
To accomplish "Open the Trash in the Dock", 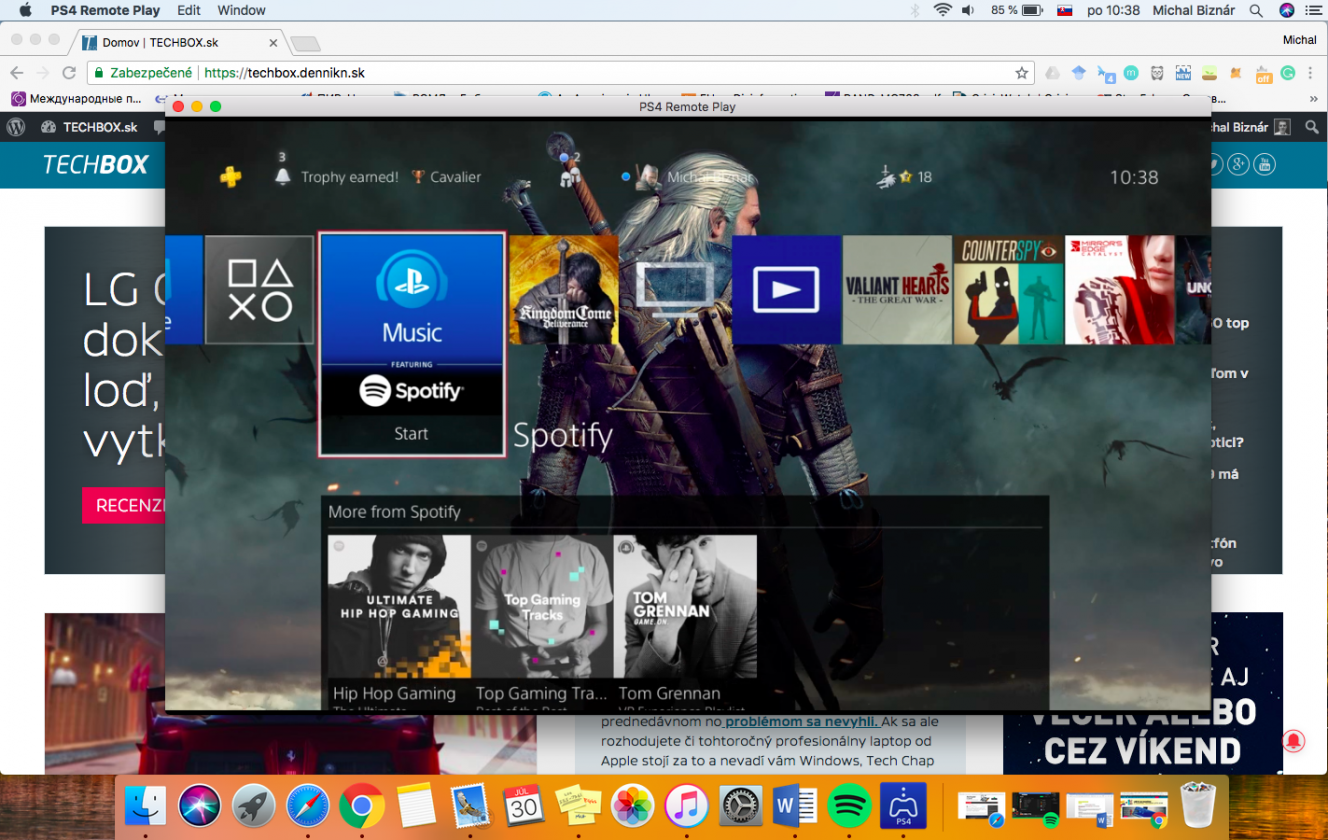I will coord(1196,803).
